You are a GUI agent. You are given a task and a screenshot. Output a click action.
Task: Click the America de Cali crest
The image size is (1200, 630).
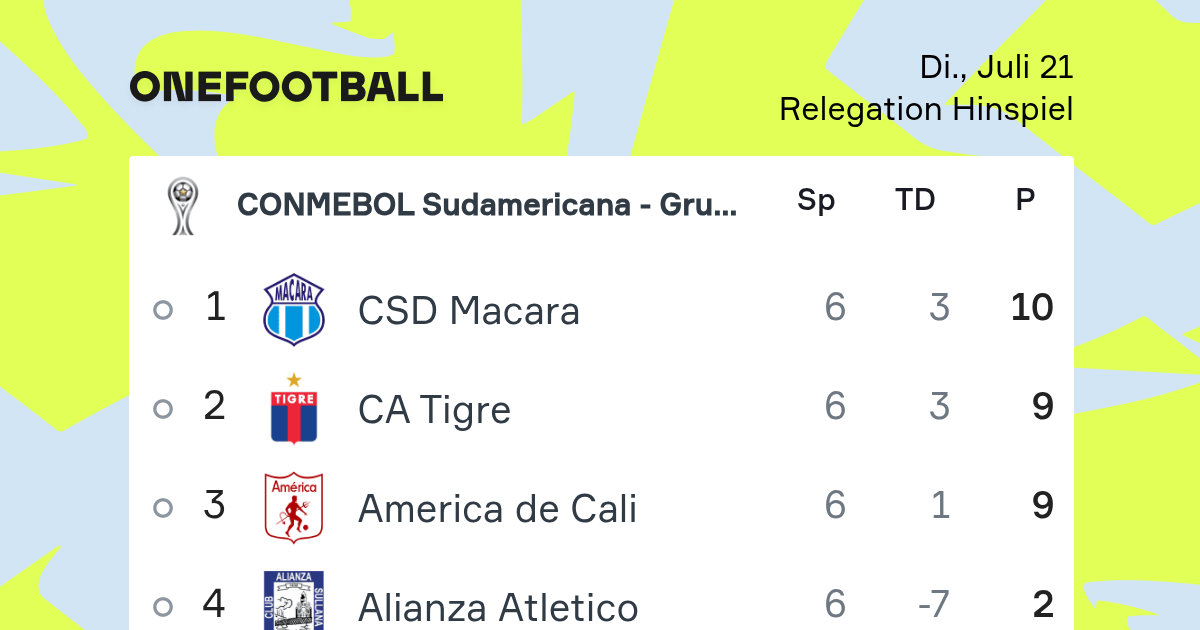(293, 508)
